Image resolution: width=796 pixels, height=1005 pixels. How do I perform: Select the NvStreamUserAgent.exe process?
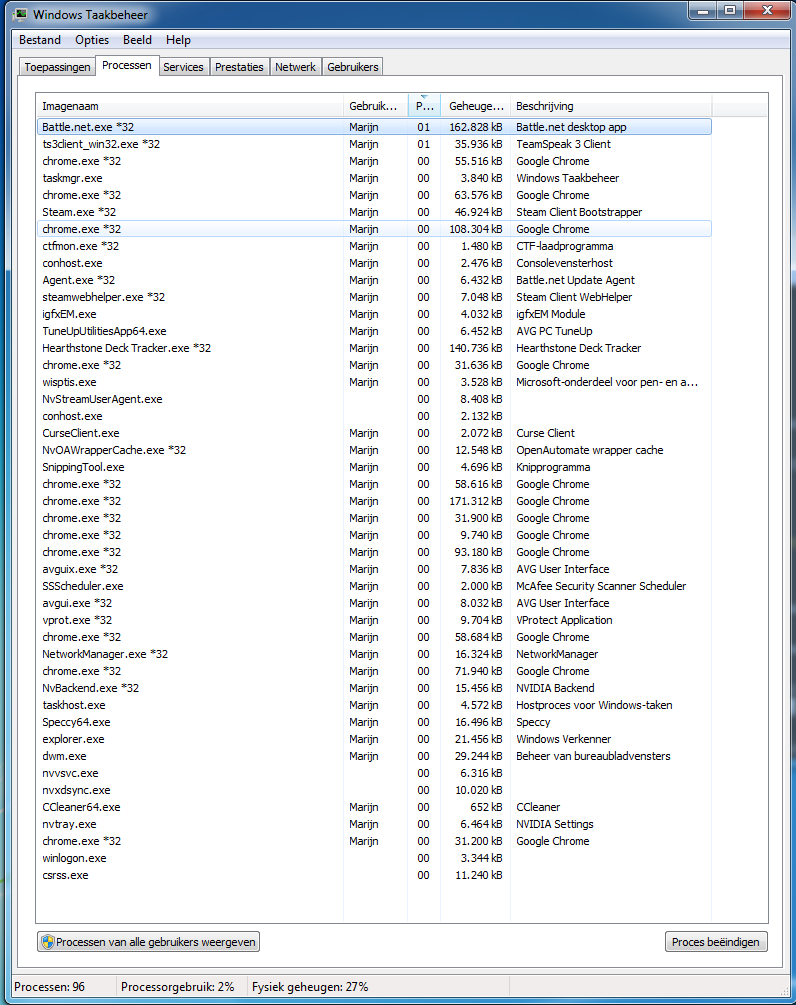coord(374,399)
